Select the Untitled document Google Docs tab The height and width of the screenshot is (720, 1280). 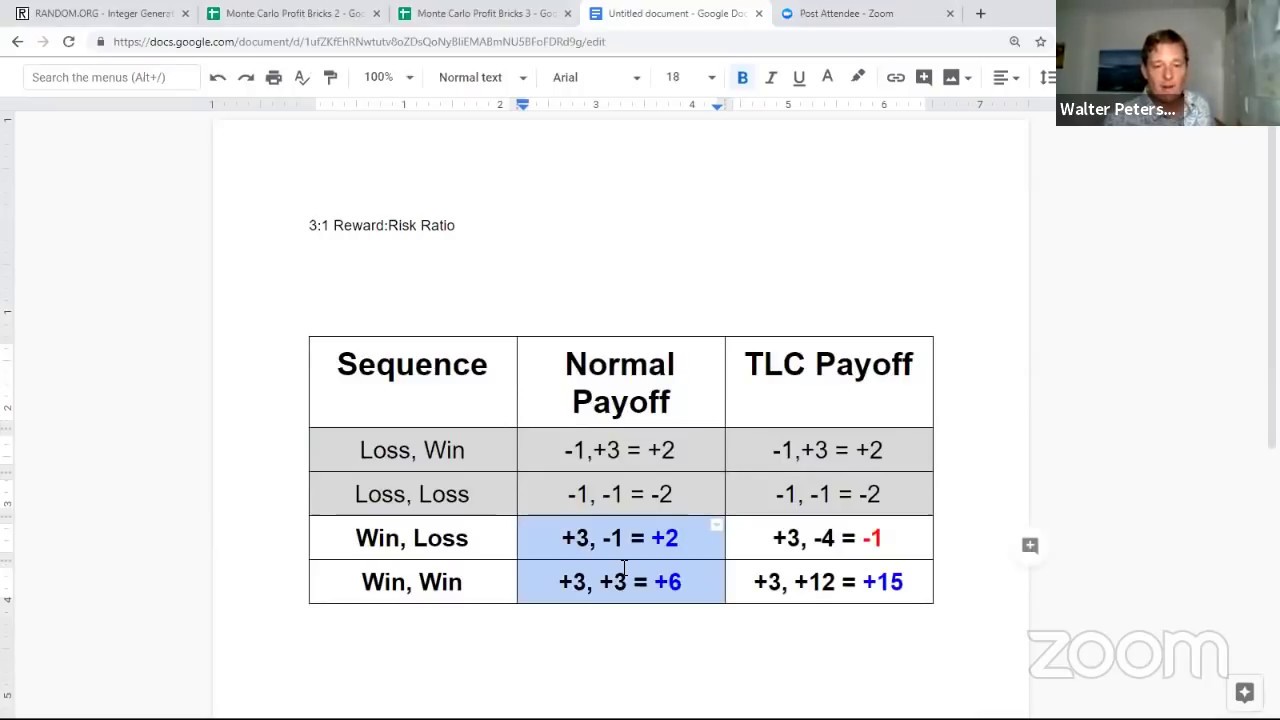point(675,14)
